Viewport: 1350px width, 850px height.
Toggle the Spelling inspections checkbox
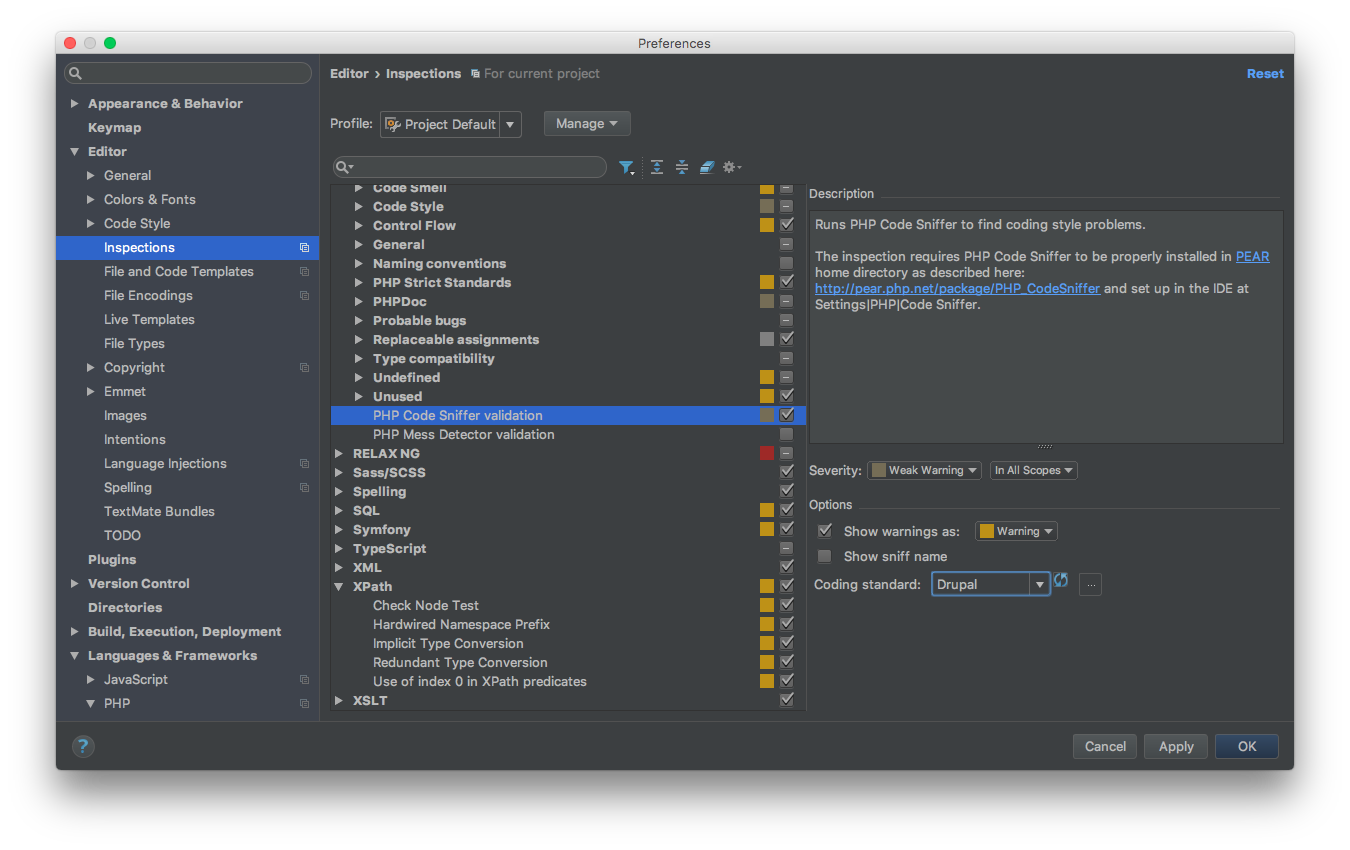tap(787, 491)
